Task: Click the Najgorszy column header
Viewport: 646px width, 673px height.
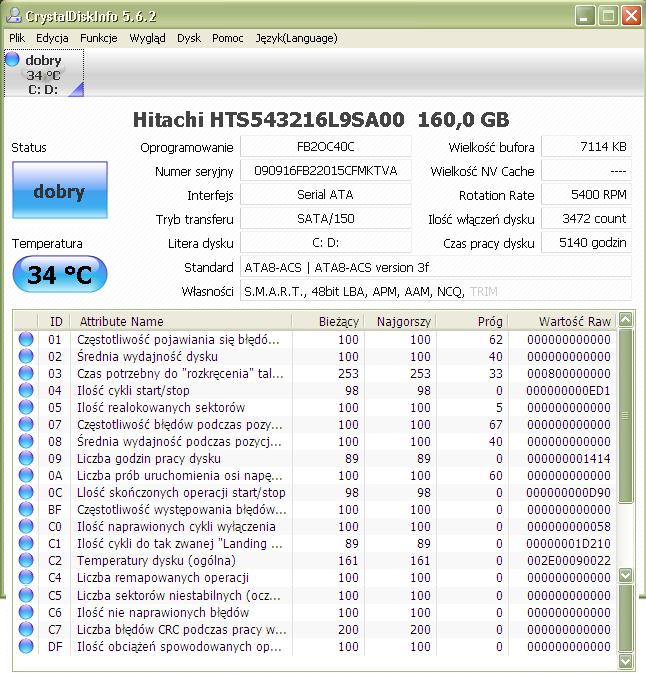Action: pyautogui.click(x=400, y=321)
